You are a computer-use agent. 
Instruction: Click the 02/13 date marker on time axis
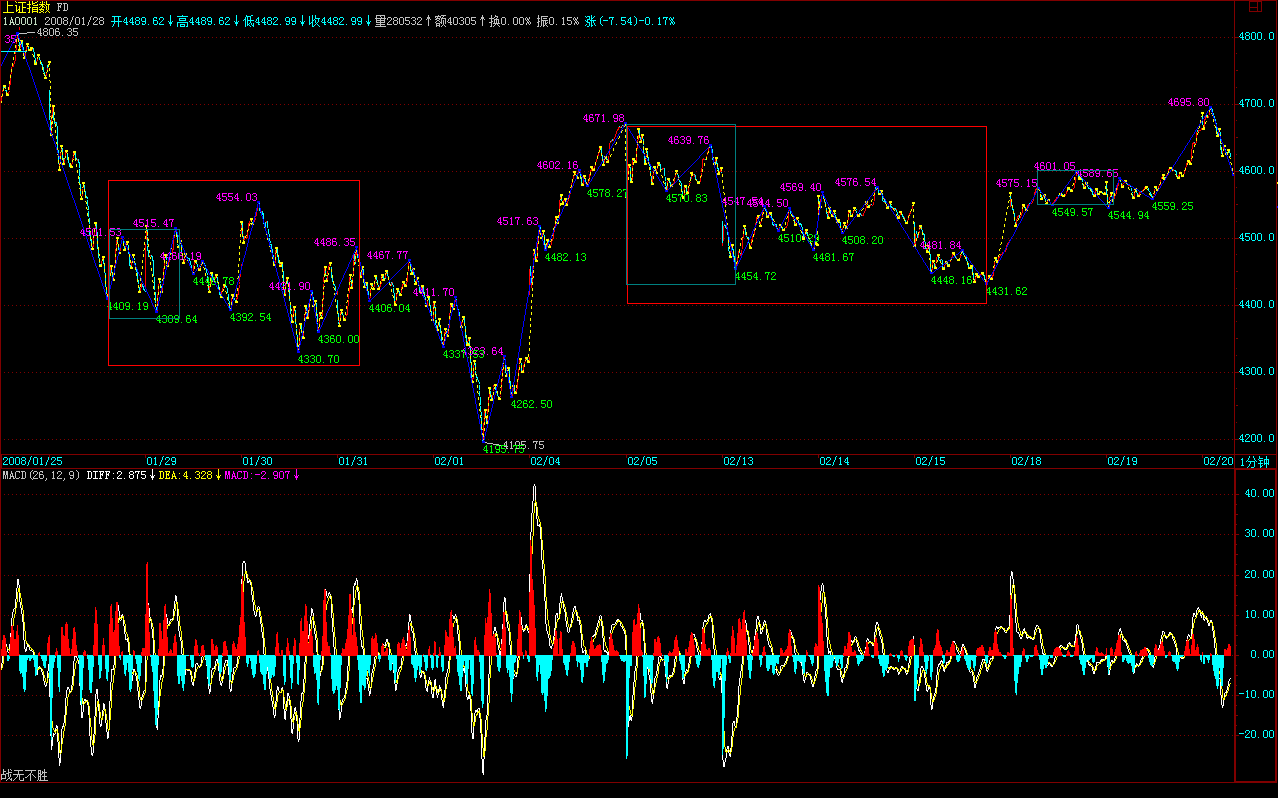[x=738, y=461]
